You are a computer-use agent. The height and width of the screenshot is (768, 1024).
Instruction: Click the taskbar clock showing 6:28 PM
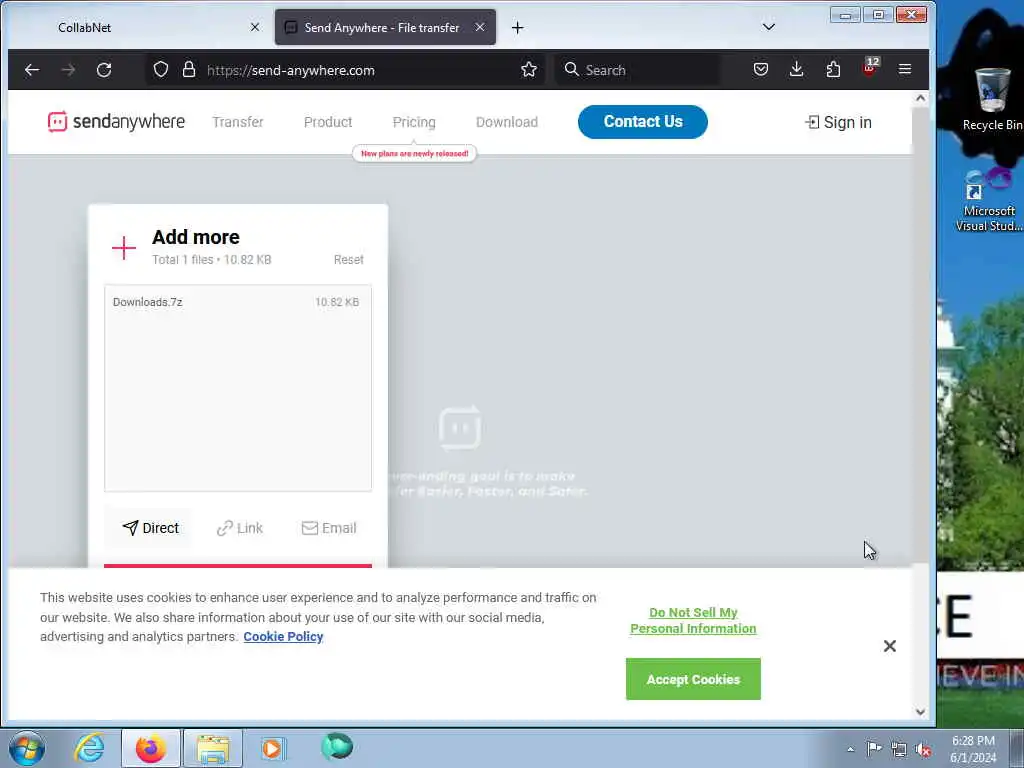click(x=973, y=749)
